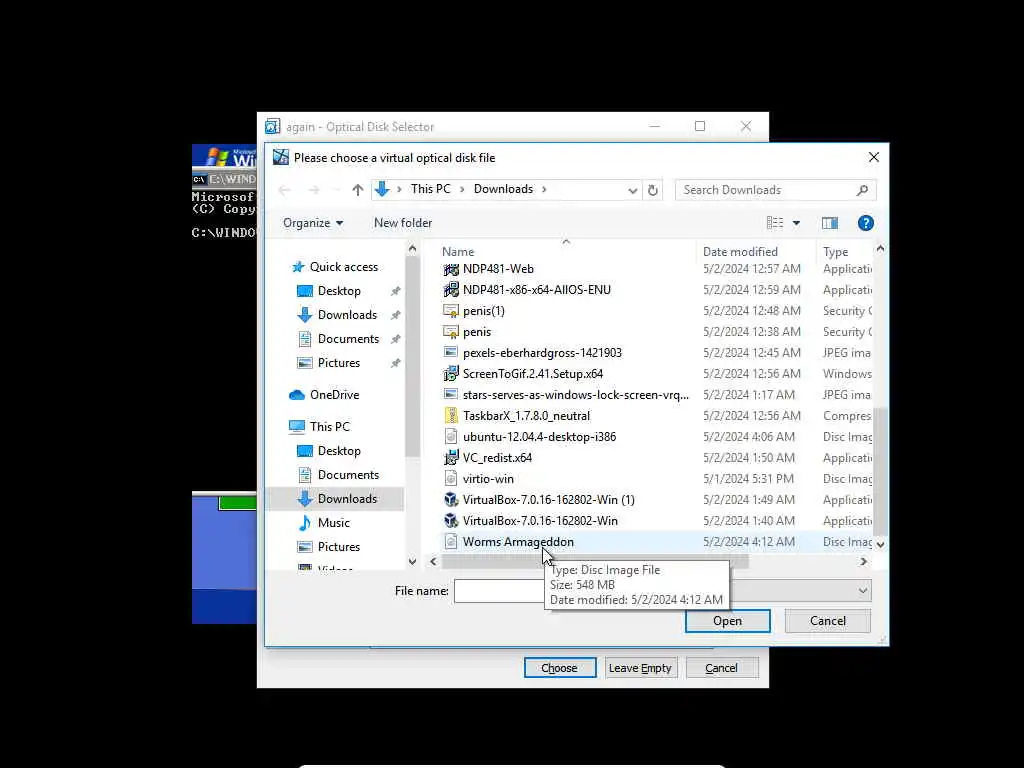
Task: Sort files by Name column header
Action: point(458,251)
